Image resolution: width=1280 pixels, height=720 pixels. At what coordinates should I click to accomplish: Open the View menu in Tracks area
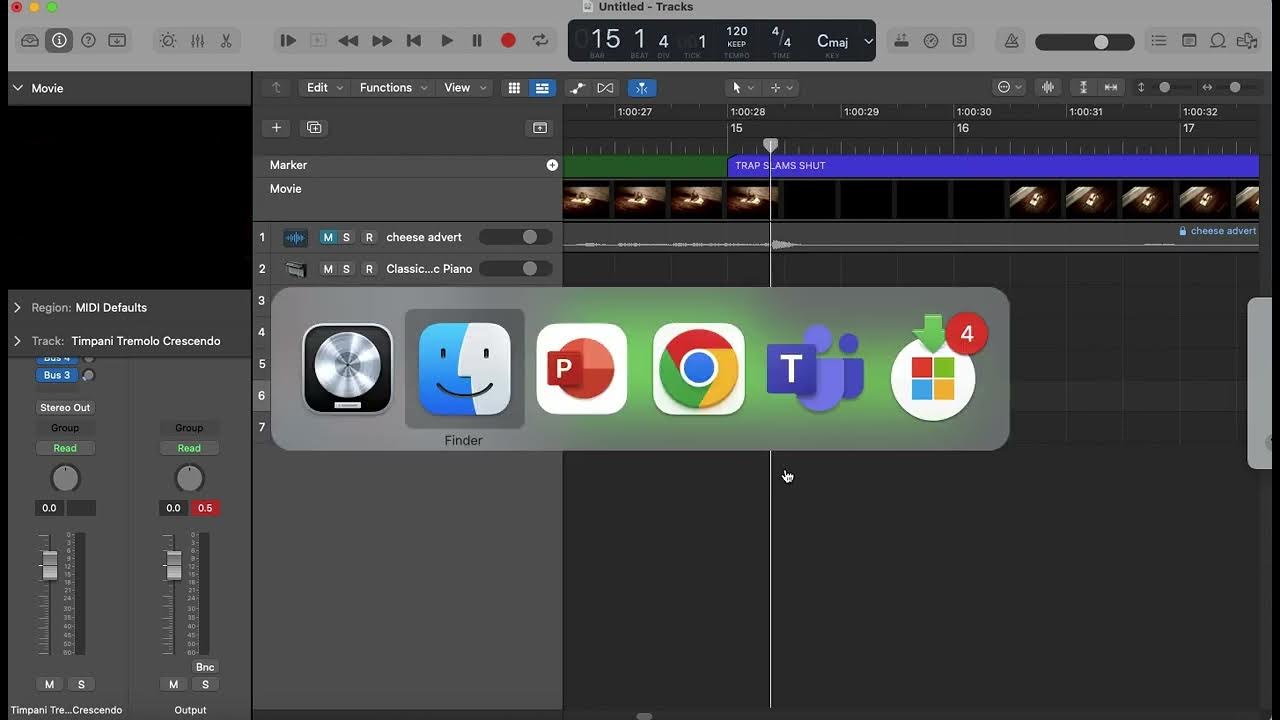click(x=464, y=88)
